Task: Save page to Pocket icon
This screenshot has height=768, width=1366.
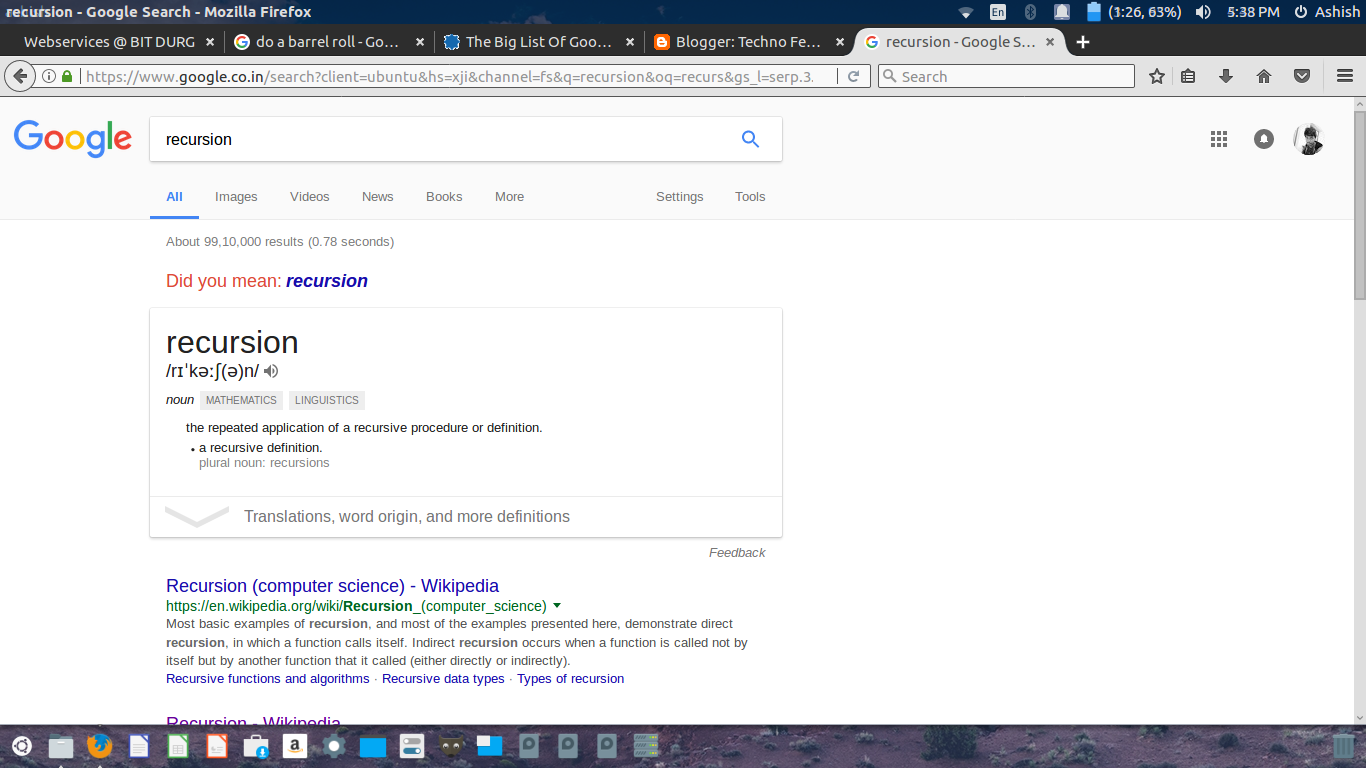Action: pos(1302,77)
